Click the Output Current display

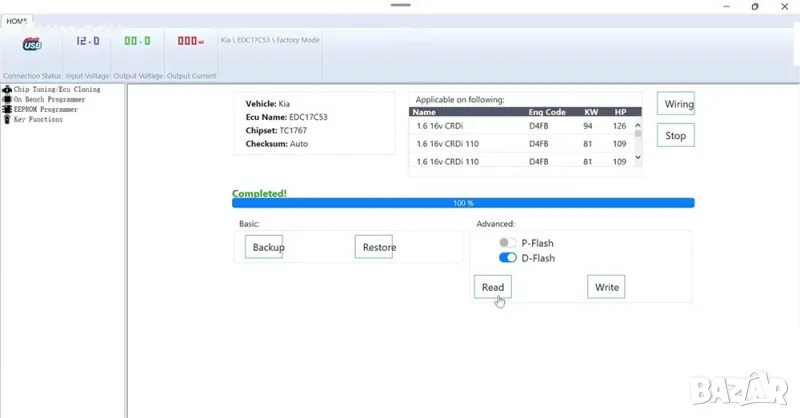(x=190, y=41)
